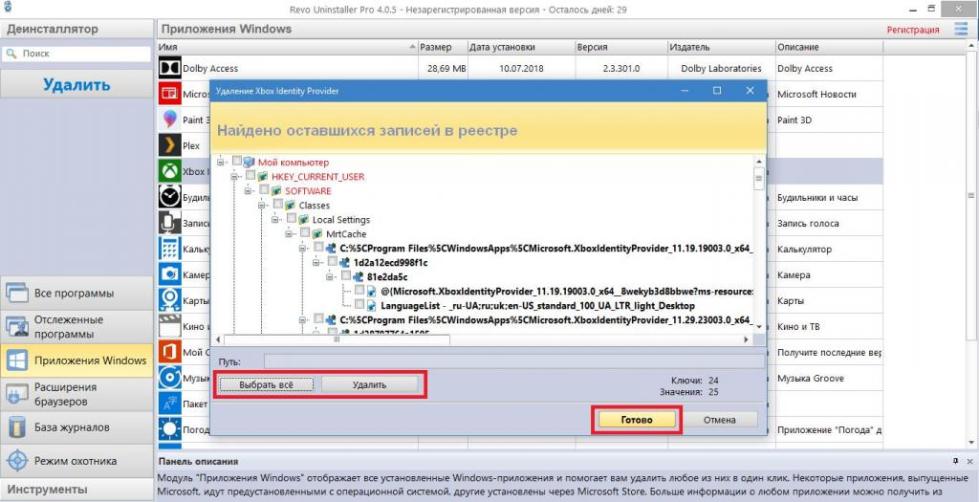The image size is (979, 502).
Task: Collapse the 81e2da5c tree node
Action: [330, 277]
